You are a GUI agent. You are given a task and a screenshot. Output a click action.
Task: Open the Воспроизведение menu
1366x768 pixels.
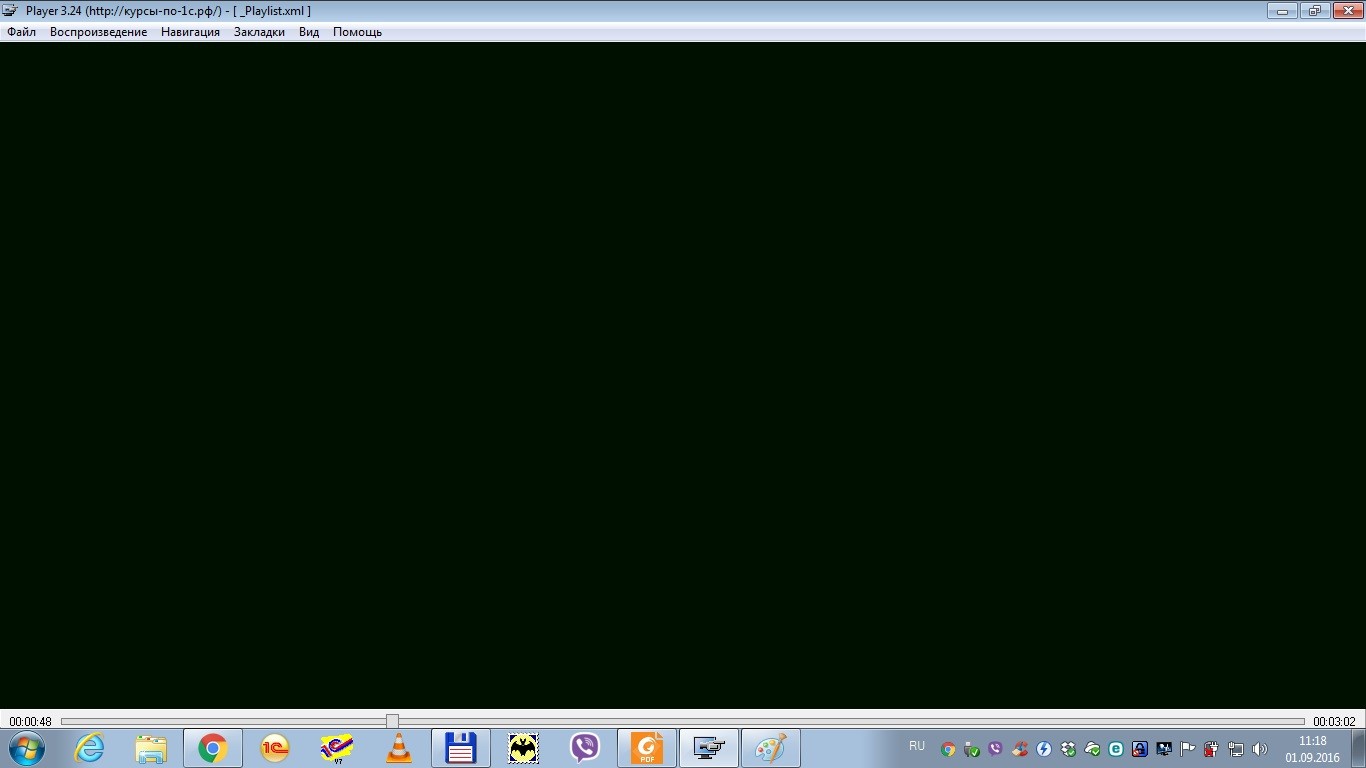pos(98,32)
